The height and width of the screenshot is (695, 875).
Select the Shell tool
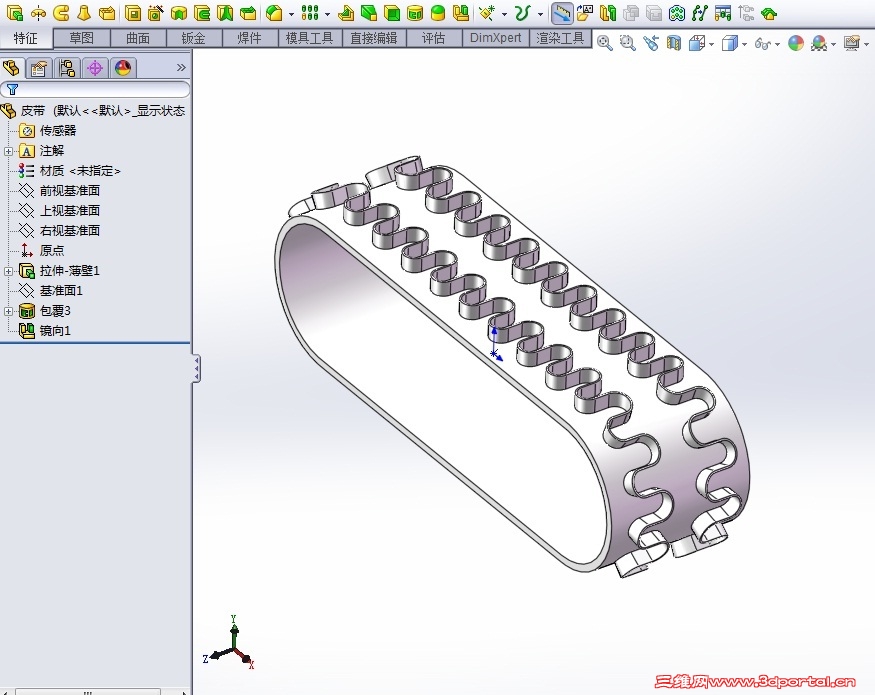point(392,13)
